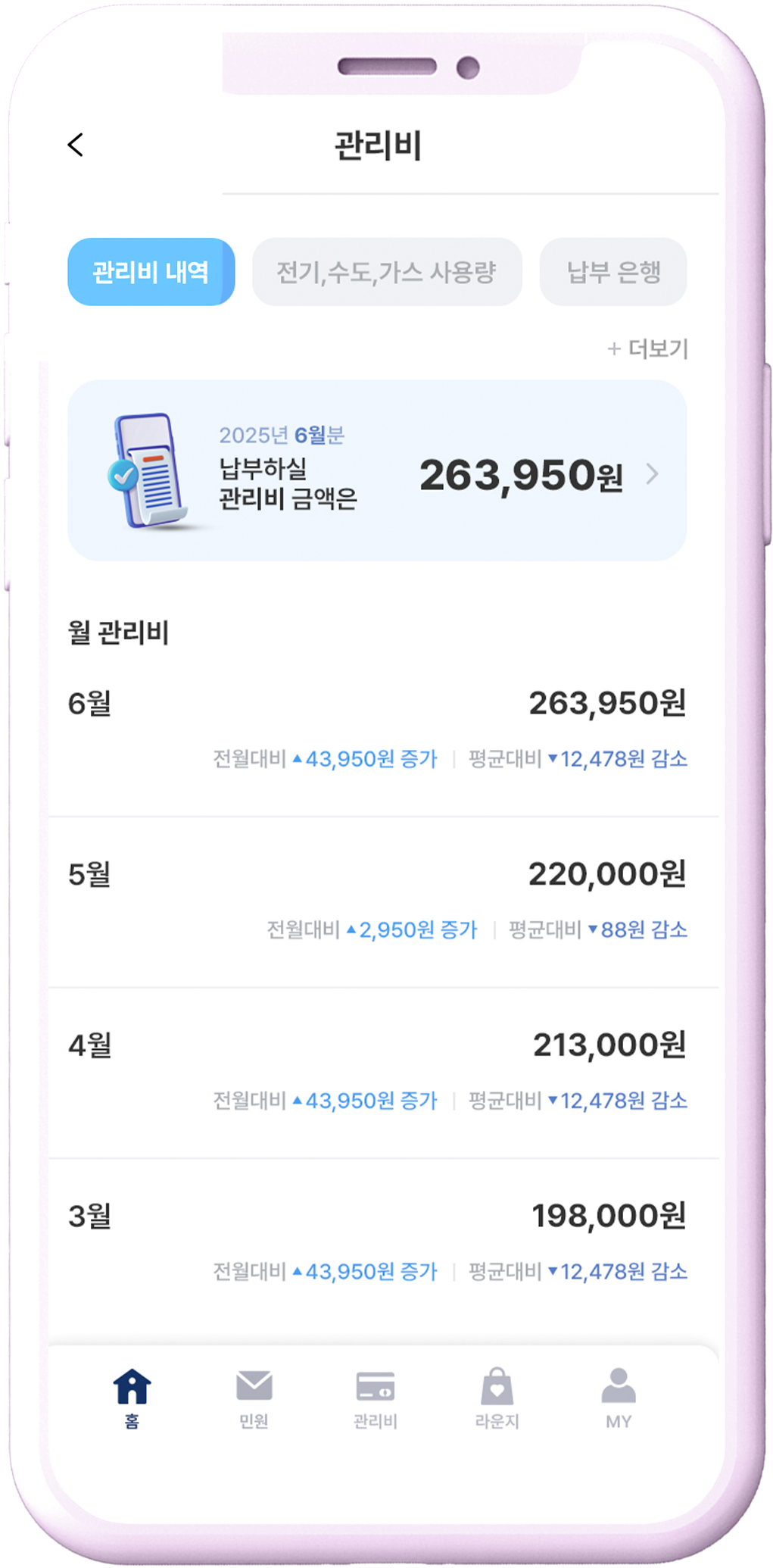
Task: Tap the 관리비 page title
Action: pos(378,145)
